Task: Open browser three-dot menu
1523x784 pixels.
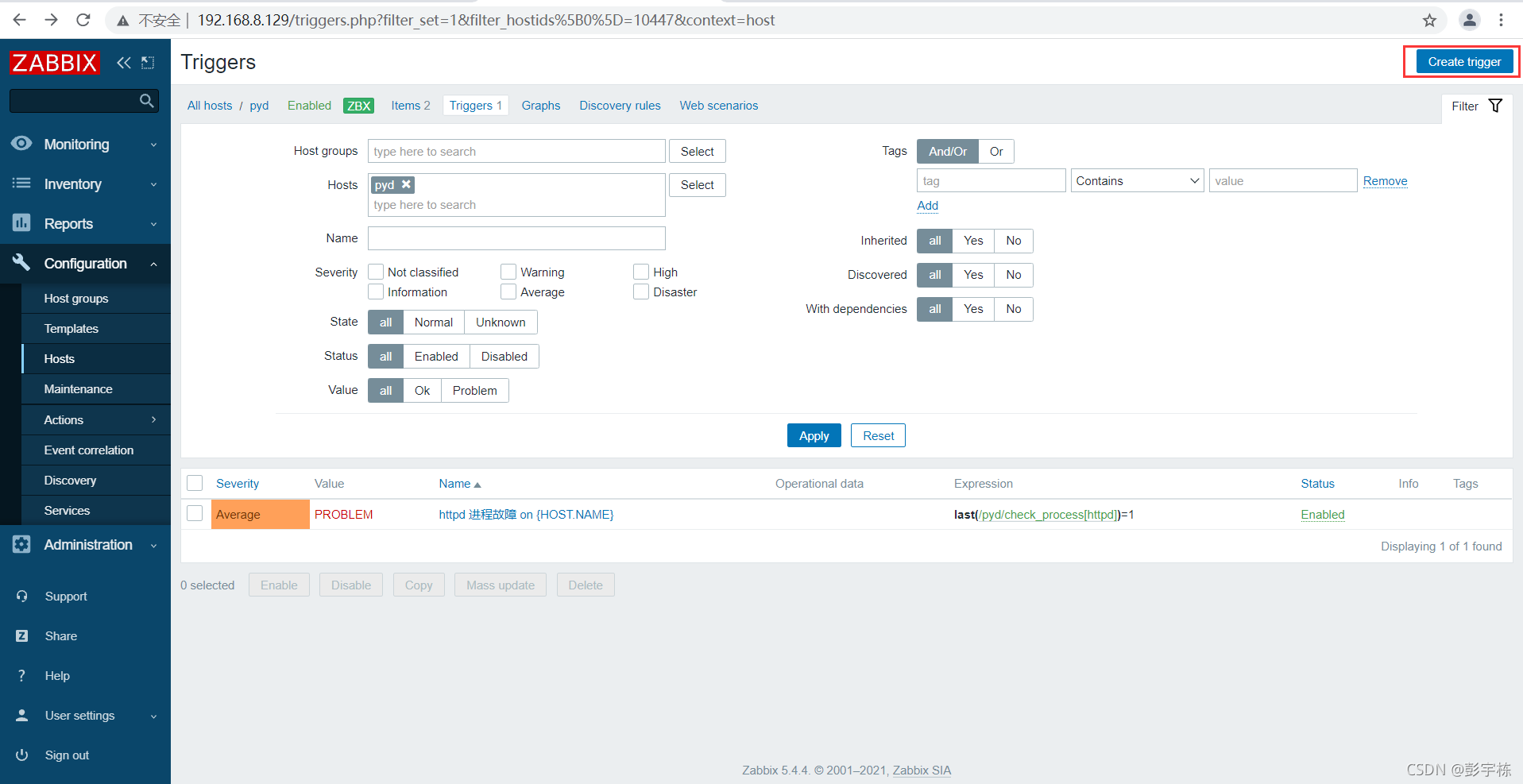Action: tap(1501, 20)
